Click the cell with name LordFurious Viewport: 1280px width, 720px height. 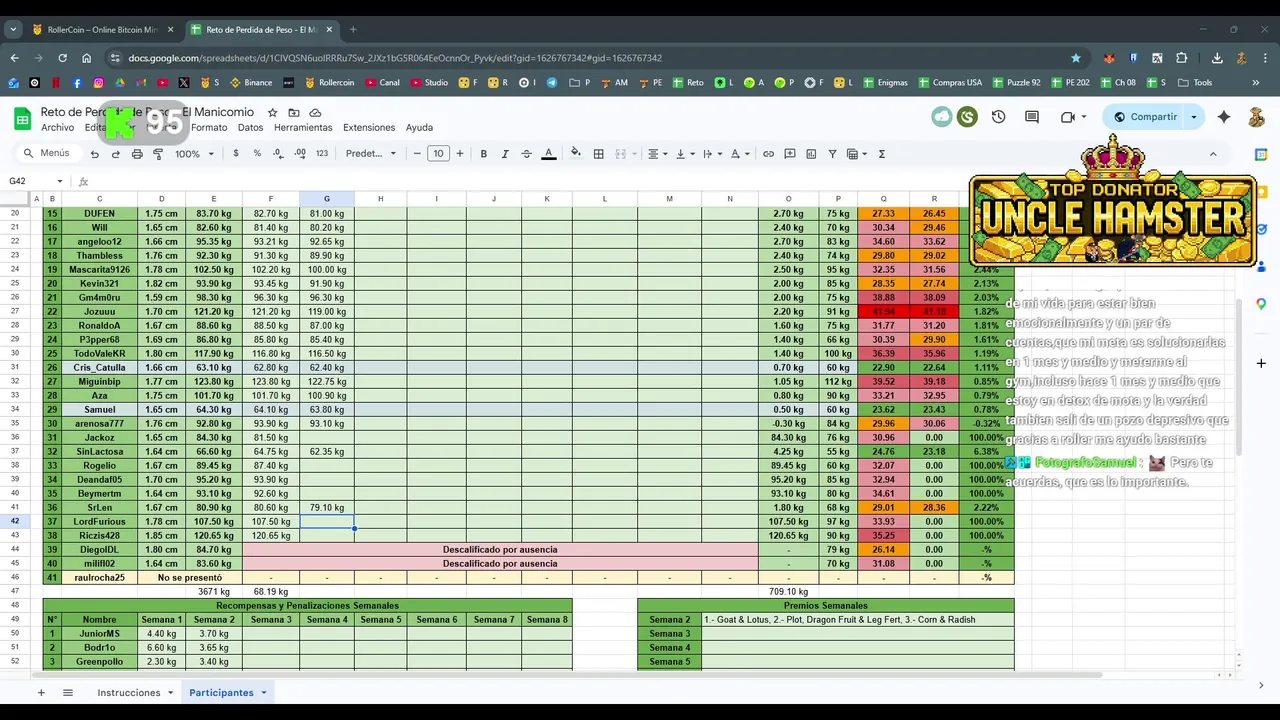[99, 522]
